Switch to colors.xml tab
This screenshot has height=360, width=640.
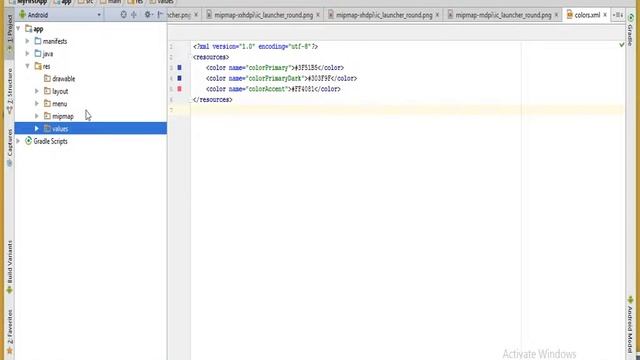(x=587, y=15)
